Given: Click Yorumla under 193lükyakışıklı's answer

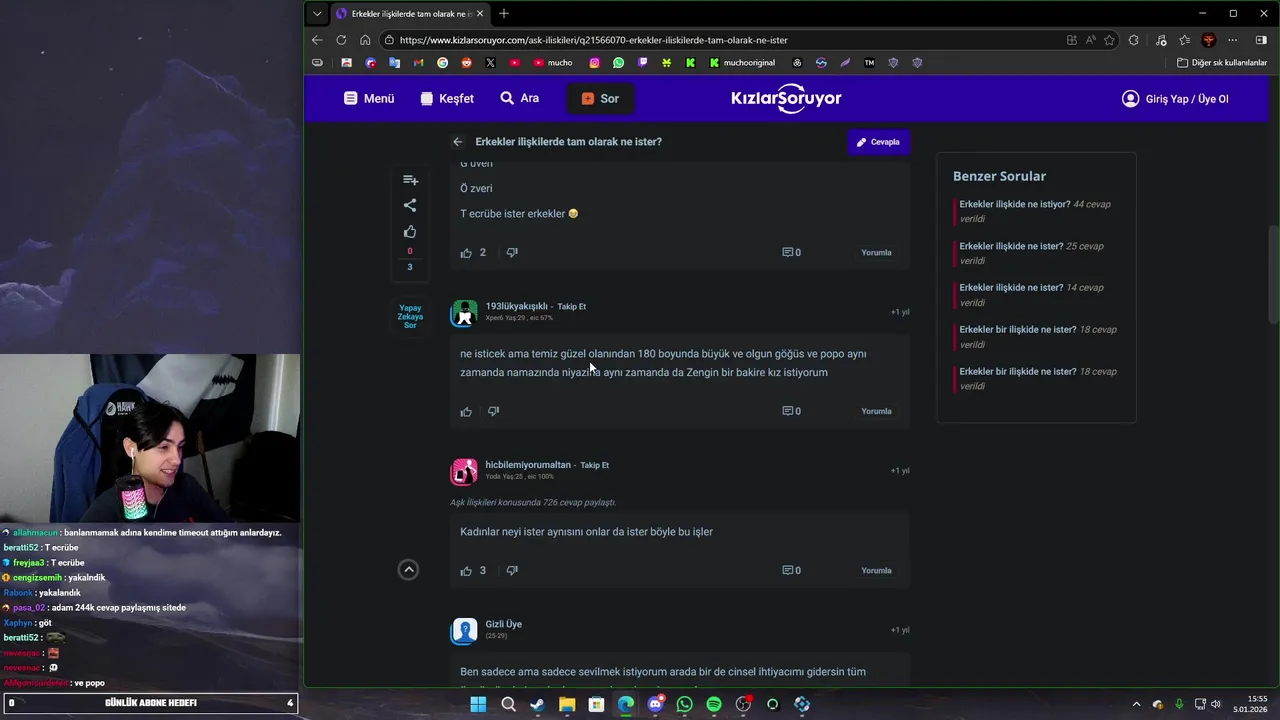Looking at the screenshot, I should pos(876,411).
